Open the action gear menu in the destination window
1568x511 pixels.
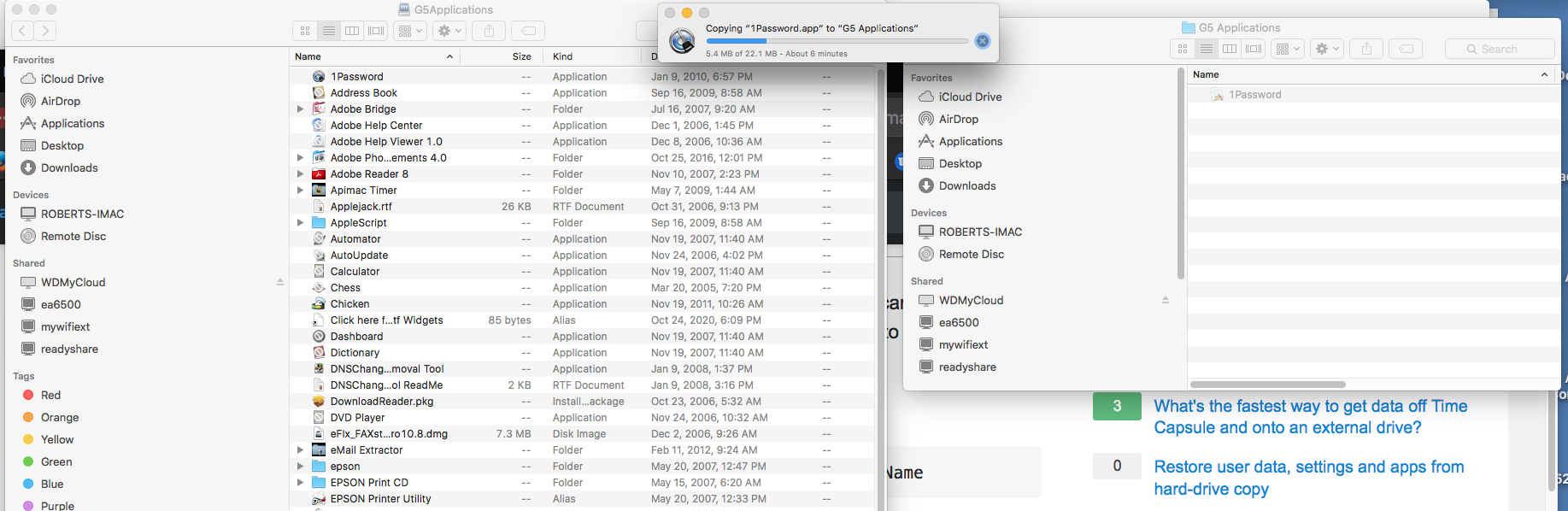click(1327, 49)
